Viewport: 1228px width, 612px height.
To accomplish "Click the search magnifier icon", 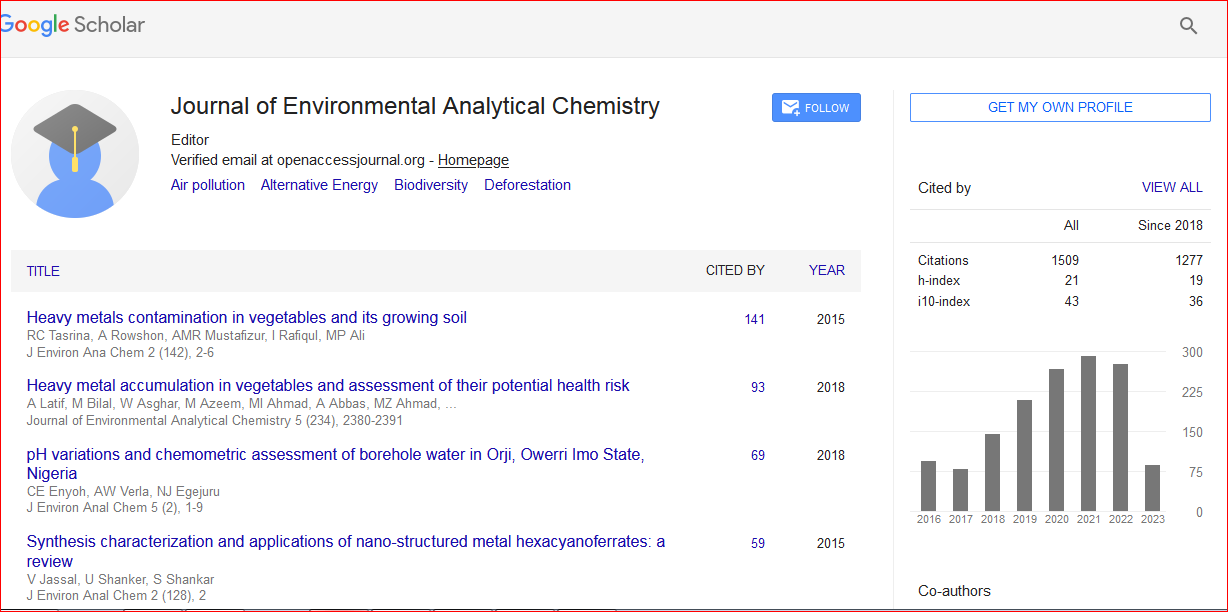I will (1188, 26).
